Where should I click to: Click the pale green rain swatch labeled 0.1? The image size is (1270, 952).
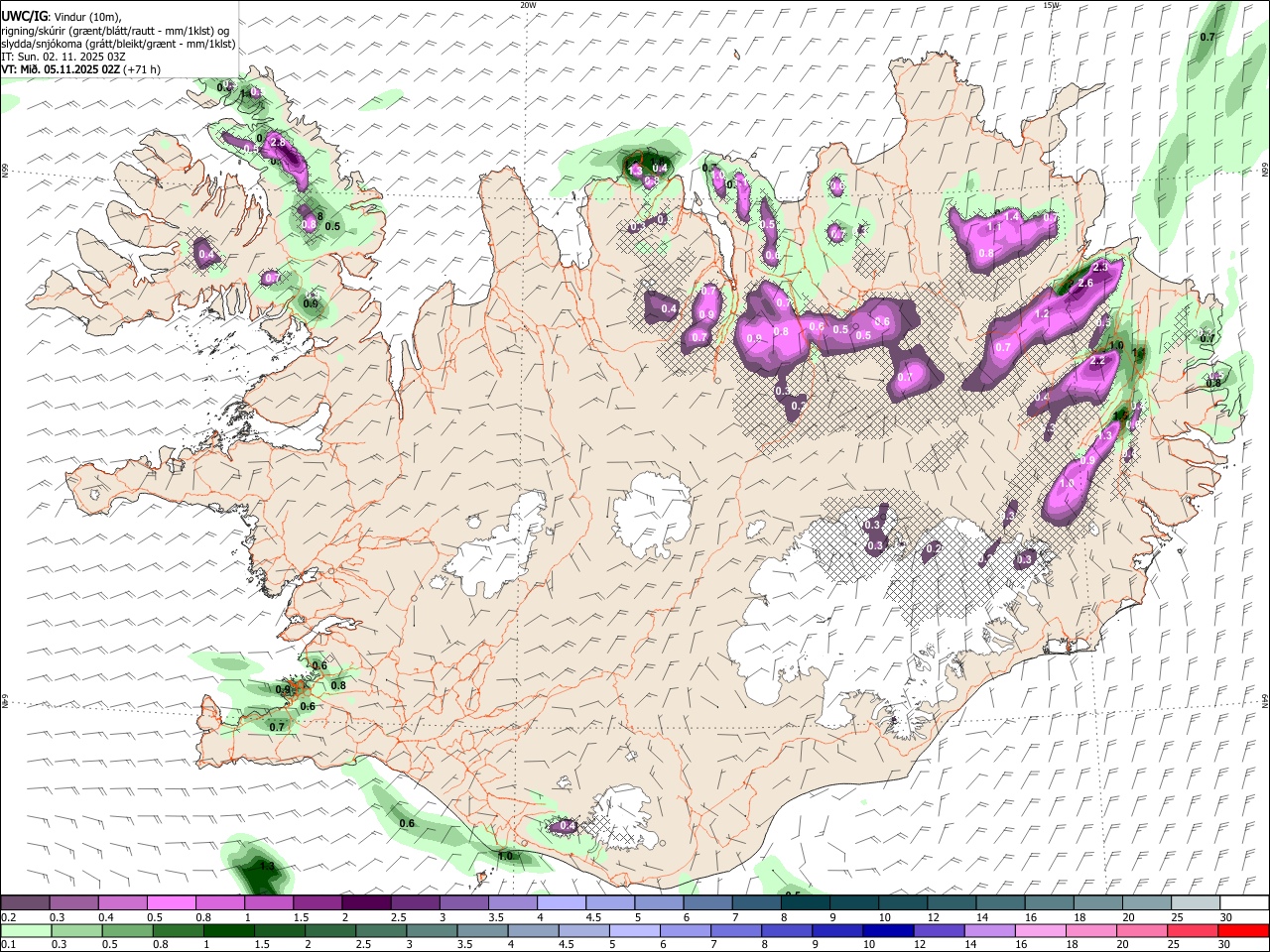pos(25,930)
